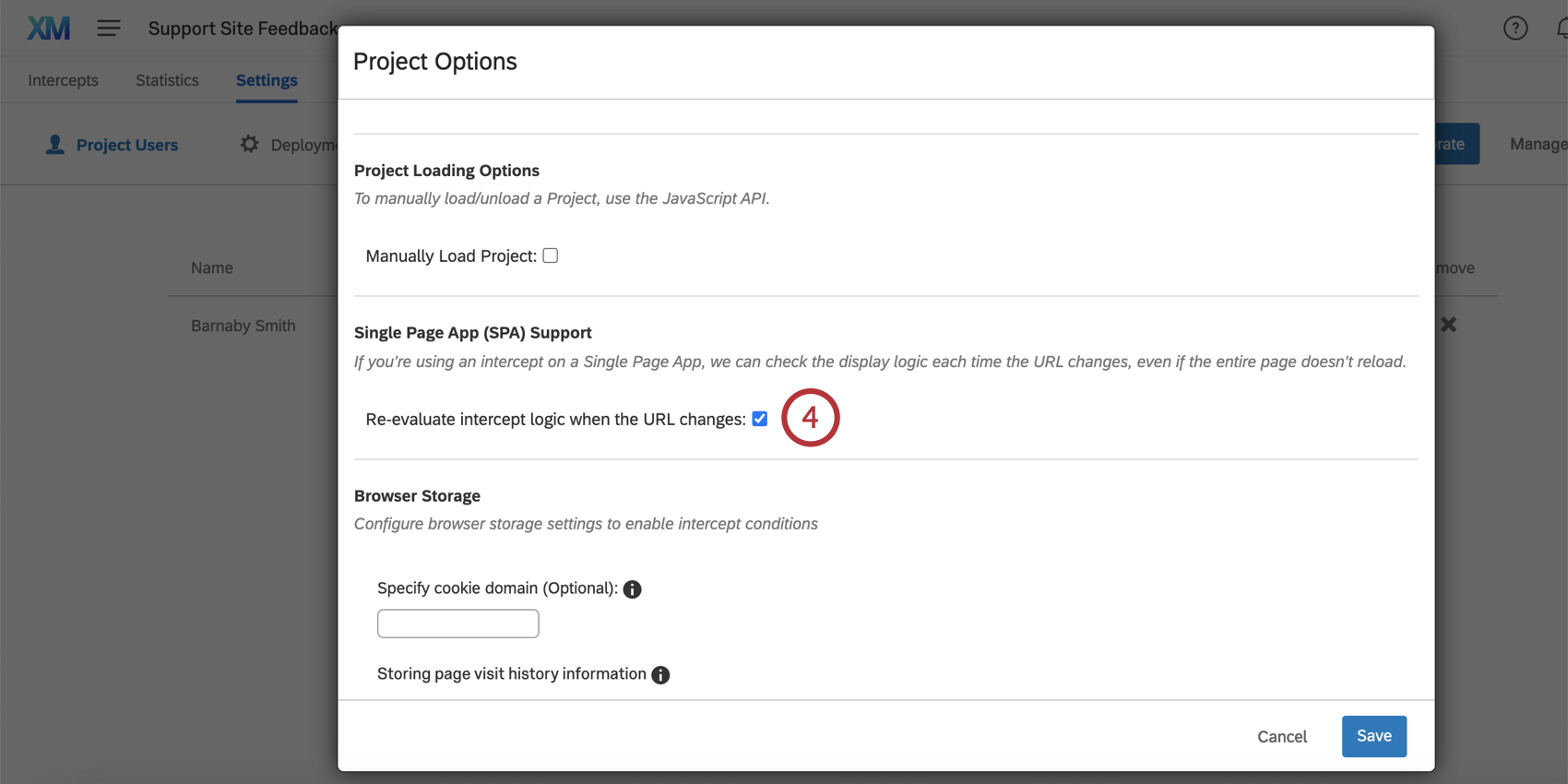Show info for Specify cookie domain
Image resolution: width=1568 pixels, height=784 pixels.
632,589
